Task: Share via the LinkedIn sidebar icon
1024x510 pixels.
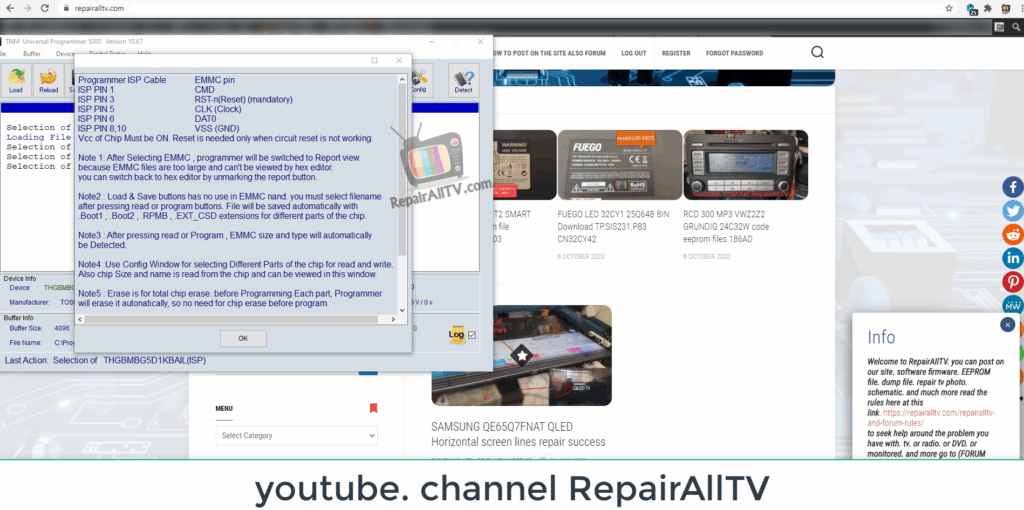Action: click(1012, 258)
